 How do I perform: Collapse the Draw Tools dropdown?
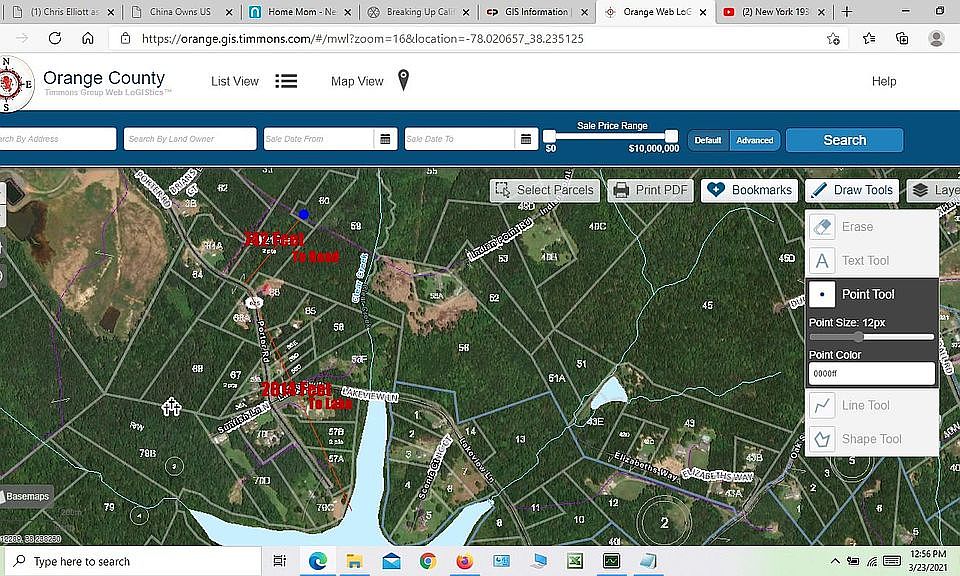coord(851,190)
